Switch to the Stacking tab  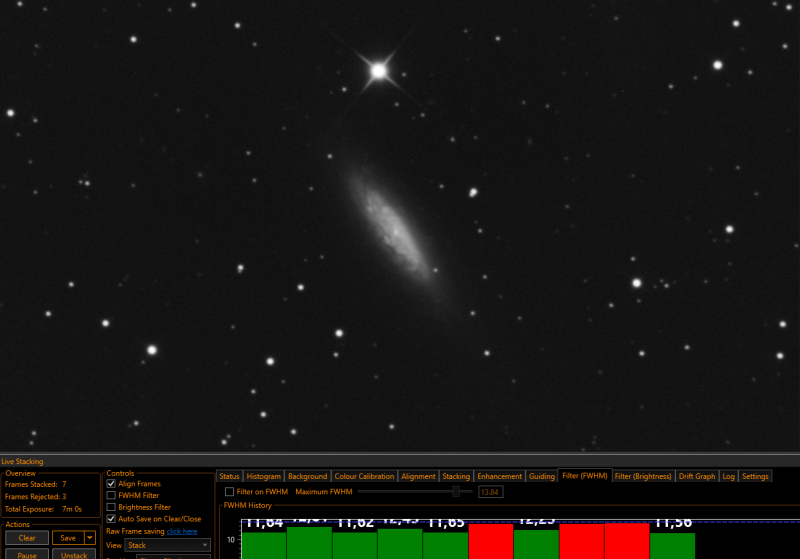456,476
